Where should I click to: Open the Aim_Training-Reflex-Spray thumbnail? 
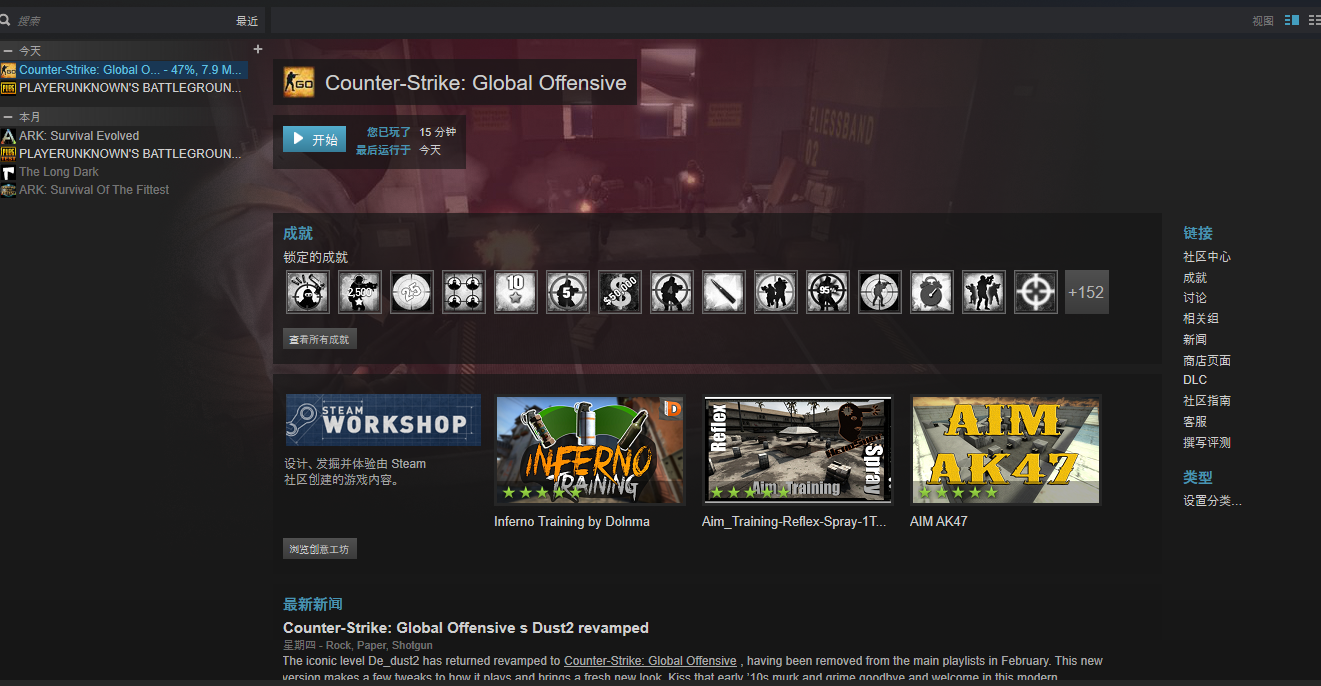(798, 450)
